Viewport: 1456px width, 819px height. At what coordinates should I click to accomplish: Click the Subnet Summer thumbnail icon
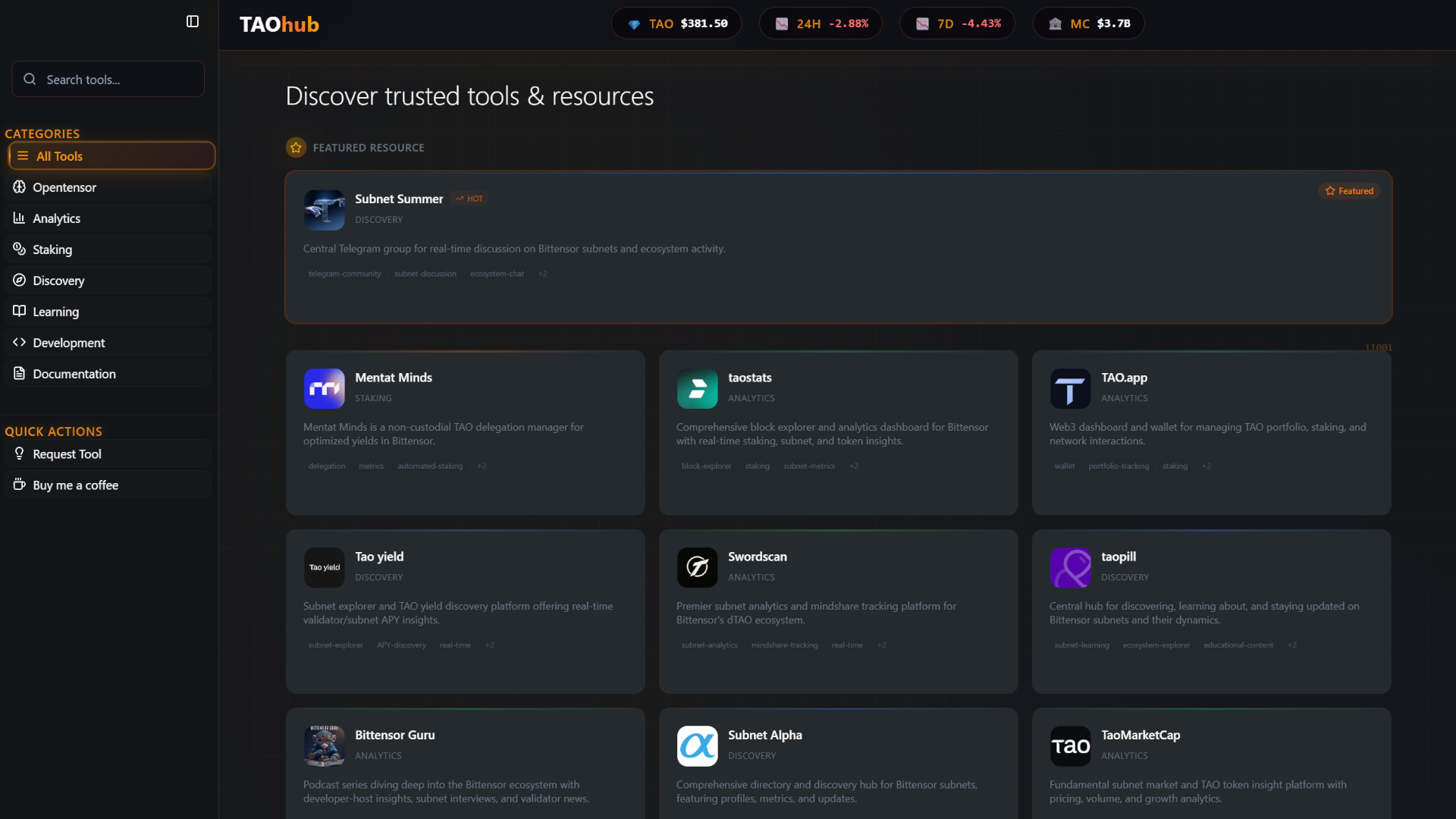(x=324, y=209)
